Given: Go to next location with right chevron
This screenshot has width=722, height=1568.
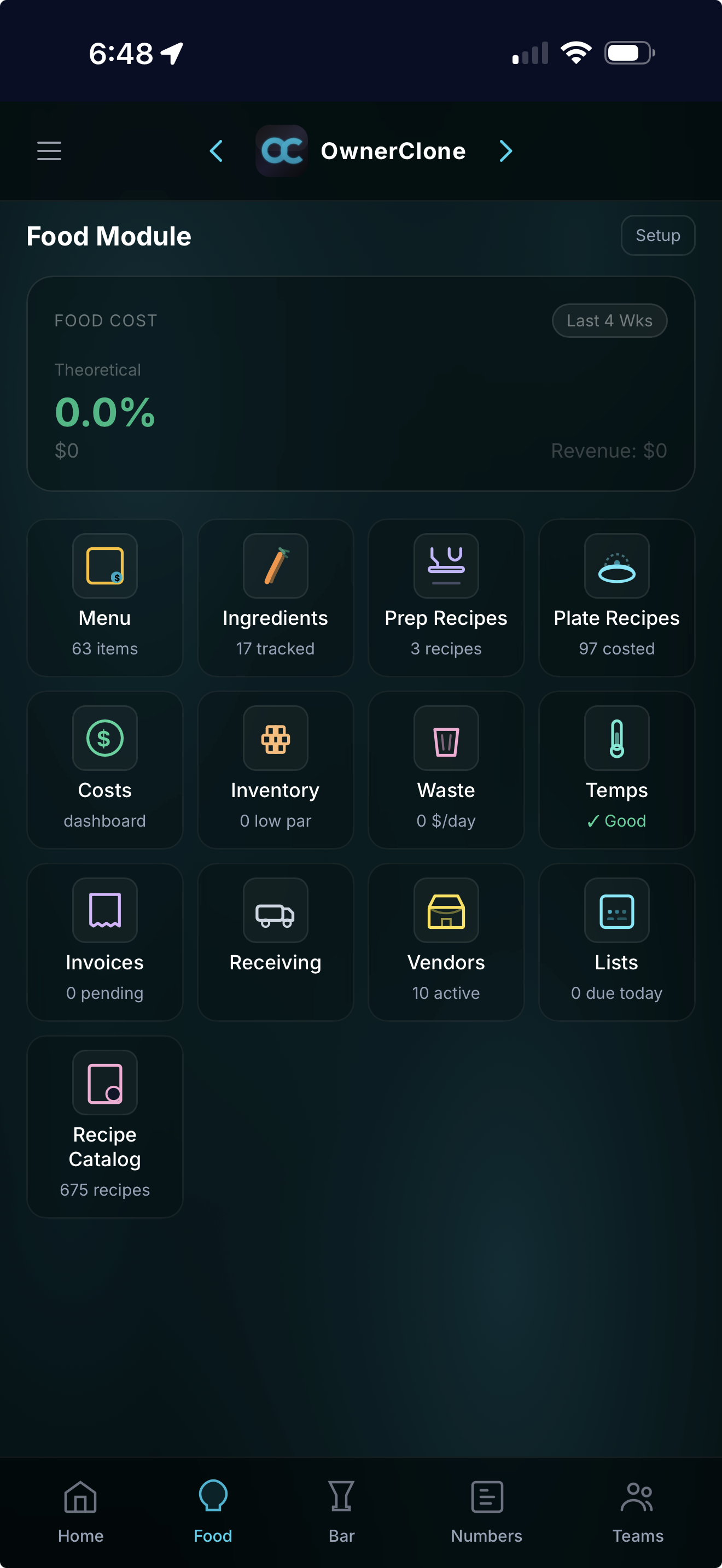Looking at the screenshot, I should 505,151.
